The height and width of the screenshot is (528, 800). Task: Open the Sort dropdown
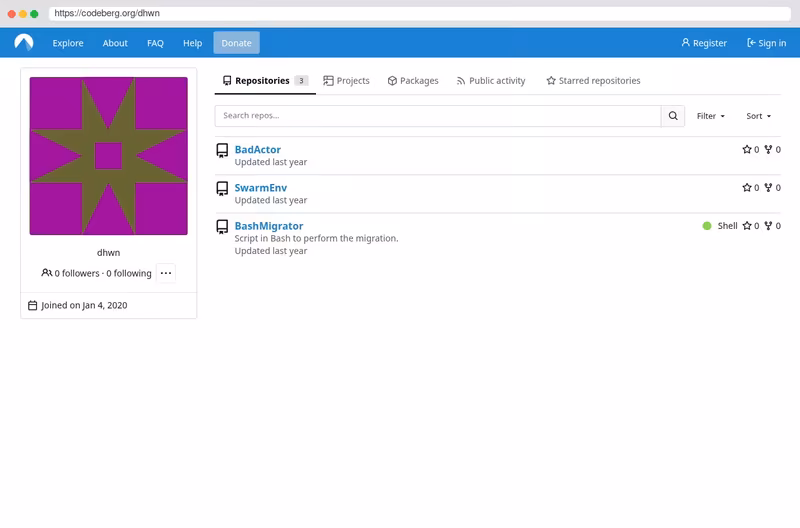click(x=759, y=116)
